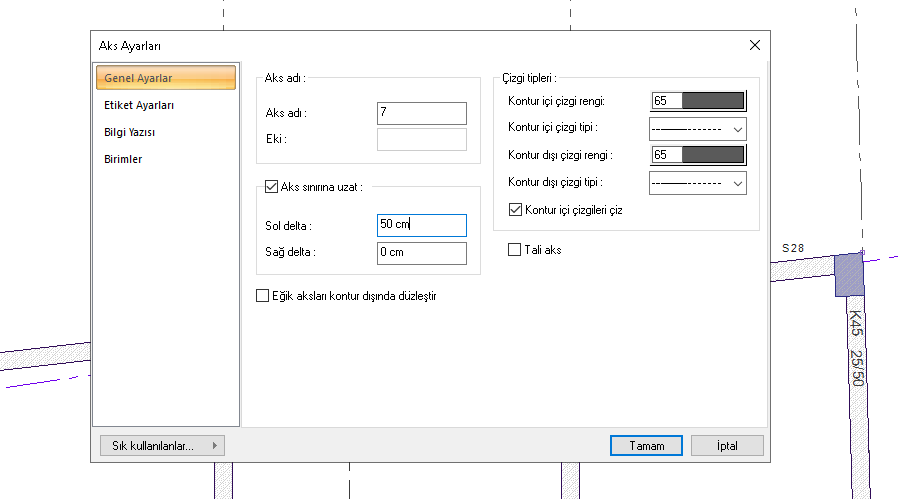This screenshot has height=499, width=904.
Task: Select the Genel Ayarlar tab
Action: 166,78
